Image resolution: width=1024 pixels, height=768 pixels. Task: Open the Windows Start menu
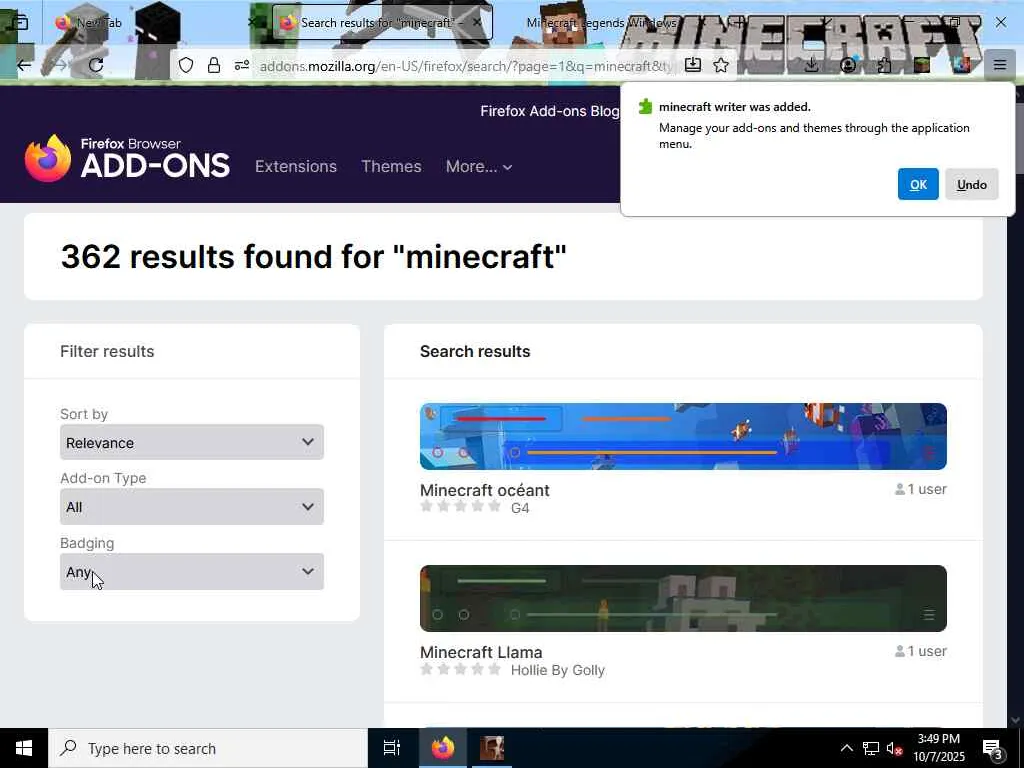click(x=24, y=748)
